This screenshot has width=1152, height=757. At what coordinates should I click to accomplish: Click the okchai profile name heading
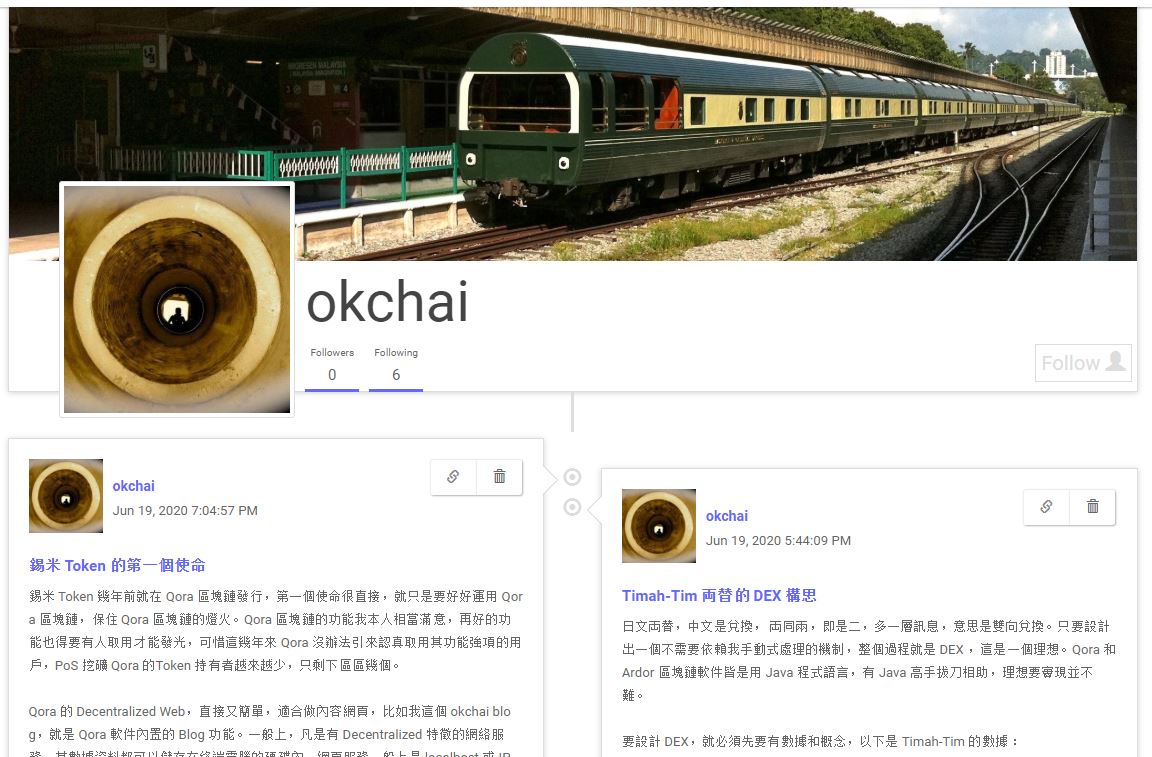387,302
